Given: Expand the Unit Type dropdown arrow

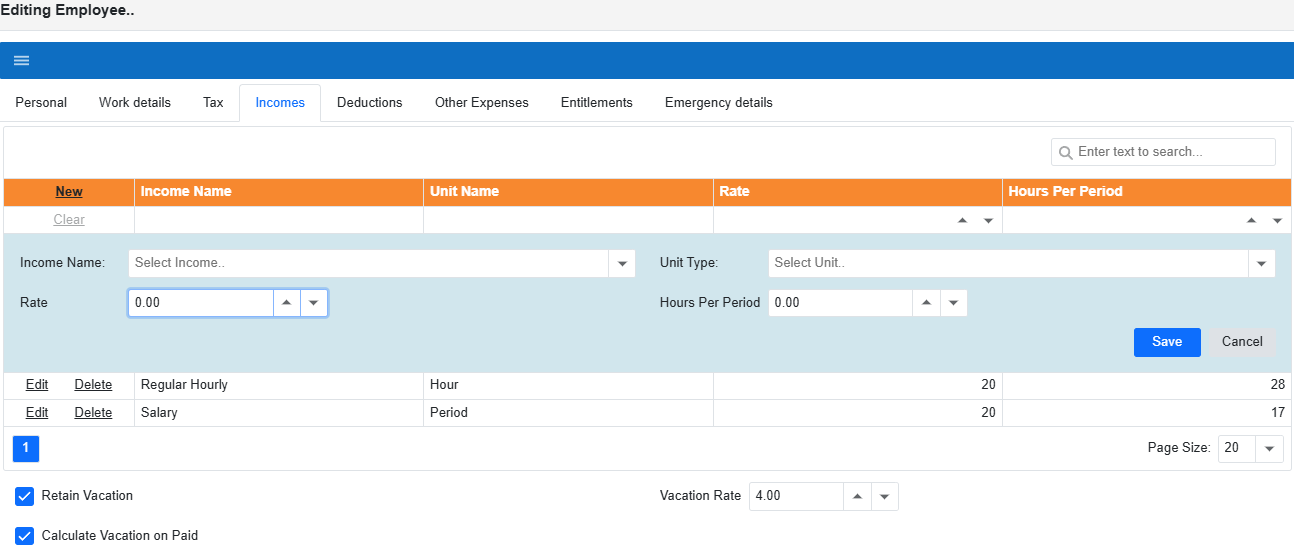Looking at the screenshot, I should pyautogui.click(x=1262, y=263).
